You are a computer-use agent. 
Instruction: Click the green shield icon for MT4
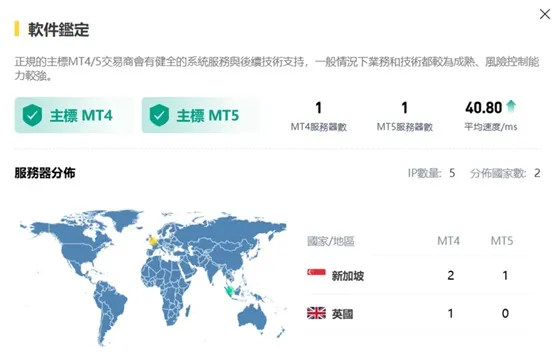(x=32, y=115)
